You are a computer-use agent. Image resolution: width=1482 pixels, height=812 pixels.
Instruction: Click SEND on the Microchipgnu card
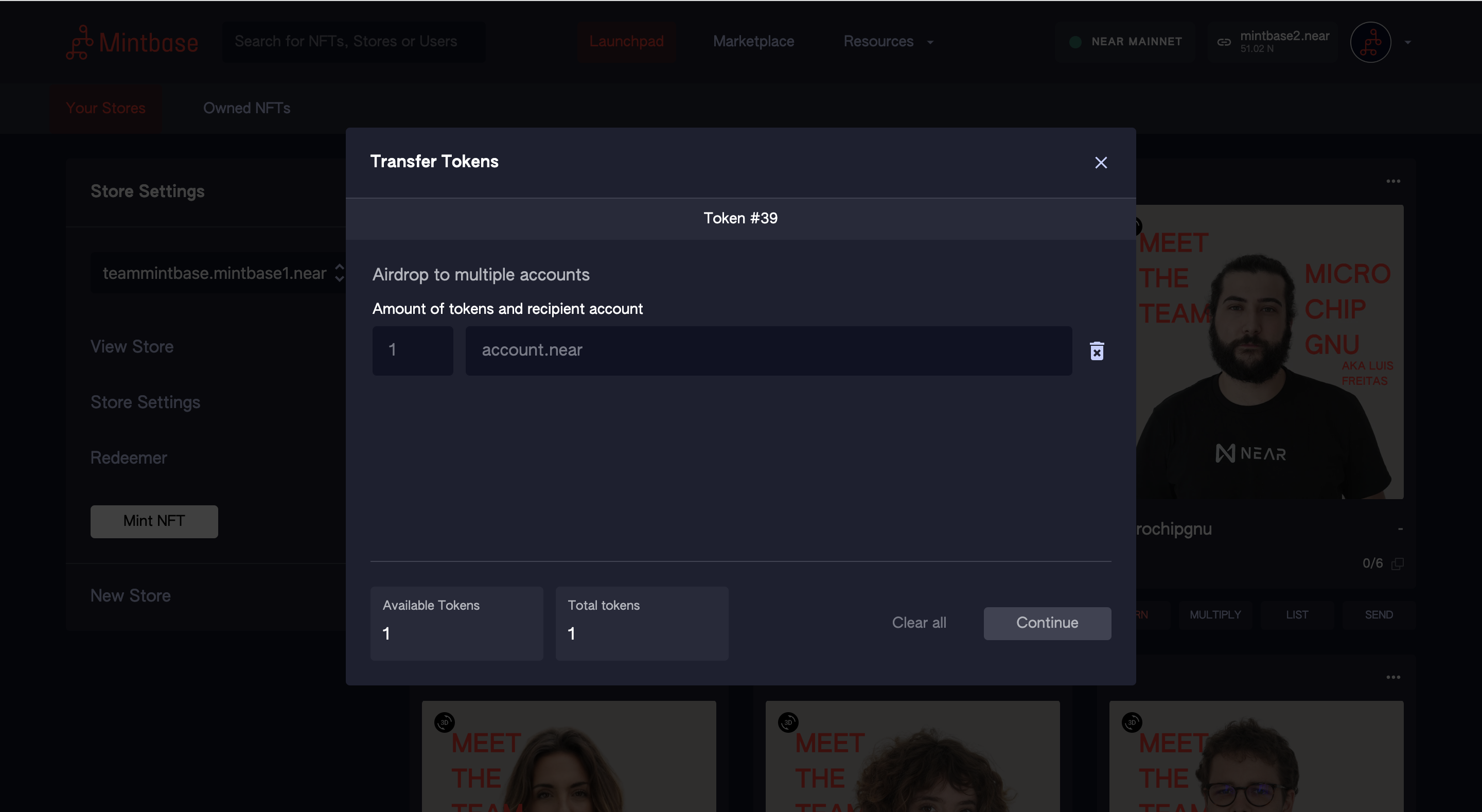pos(1379,614)
